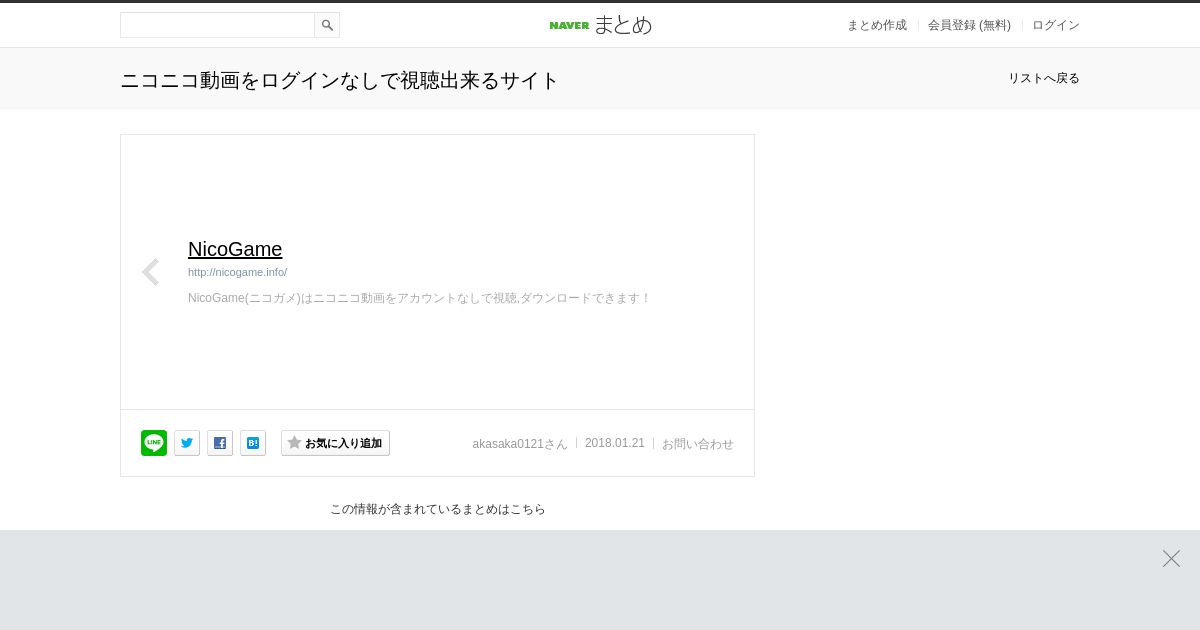The width and height of the screenshot is (1200, 630).
Task: Select the NicoGame description text
Action: click(420, 298)
